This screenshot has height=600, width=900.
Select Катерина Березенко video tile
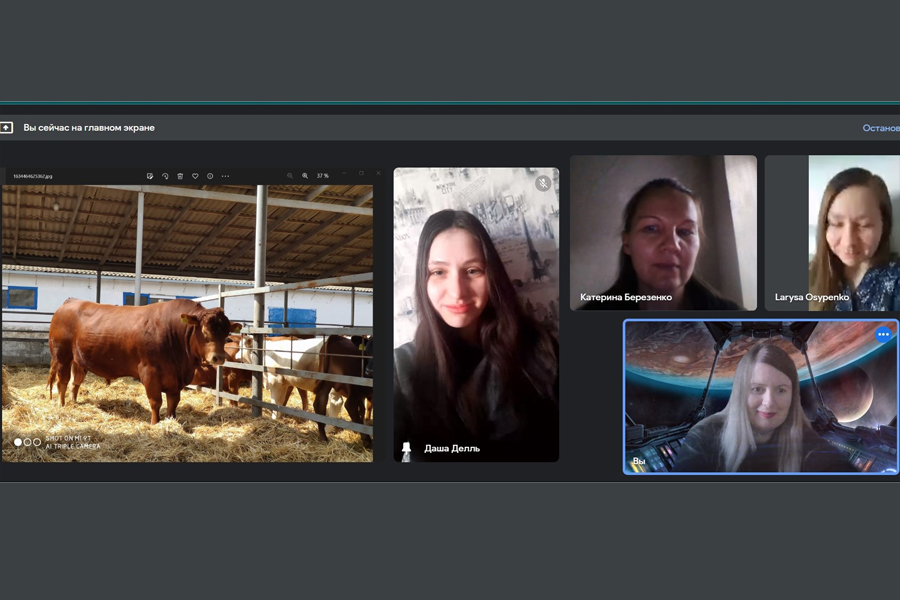tap(663, 233)
